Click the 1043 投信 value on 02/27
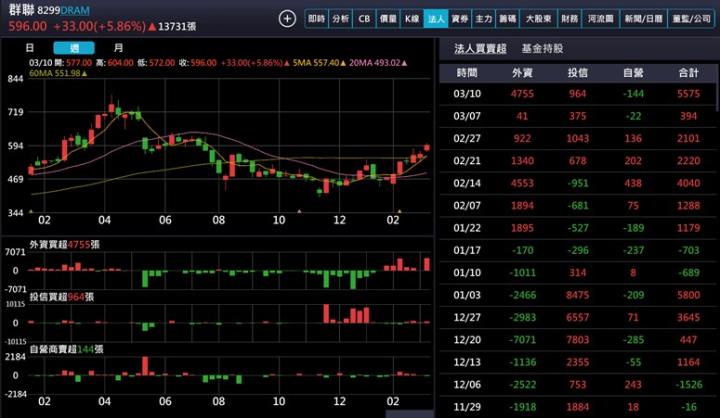The width and height of the screenshot is (720, 418). click(x=578, y=139)
